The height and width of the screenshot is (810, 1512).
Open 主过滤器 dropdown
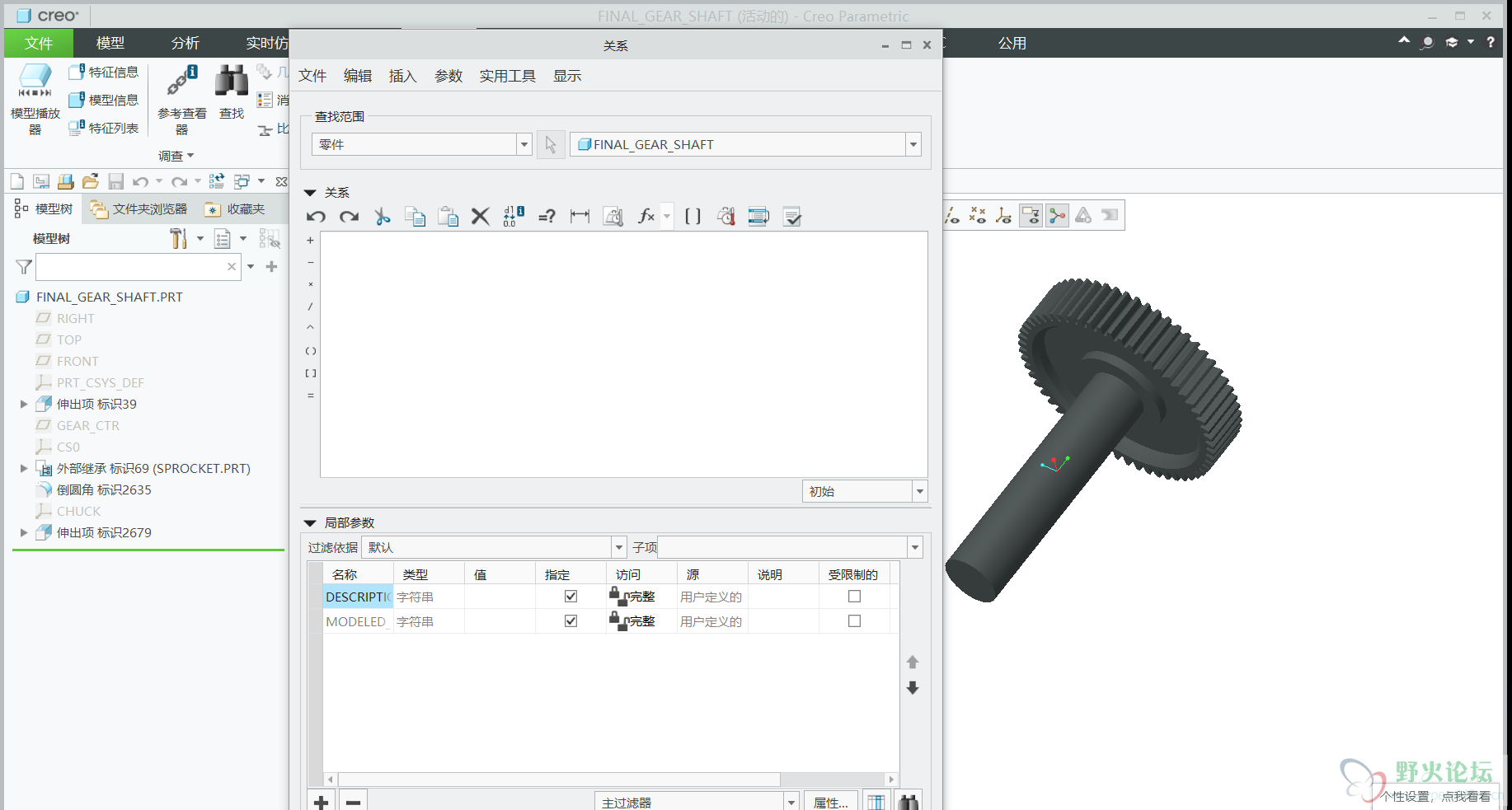point(791,802)
